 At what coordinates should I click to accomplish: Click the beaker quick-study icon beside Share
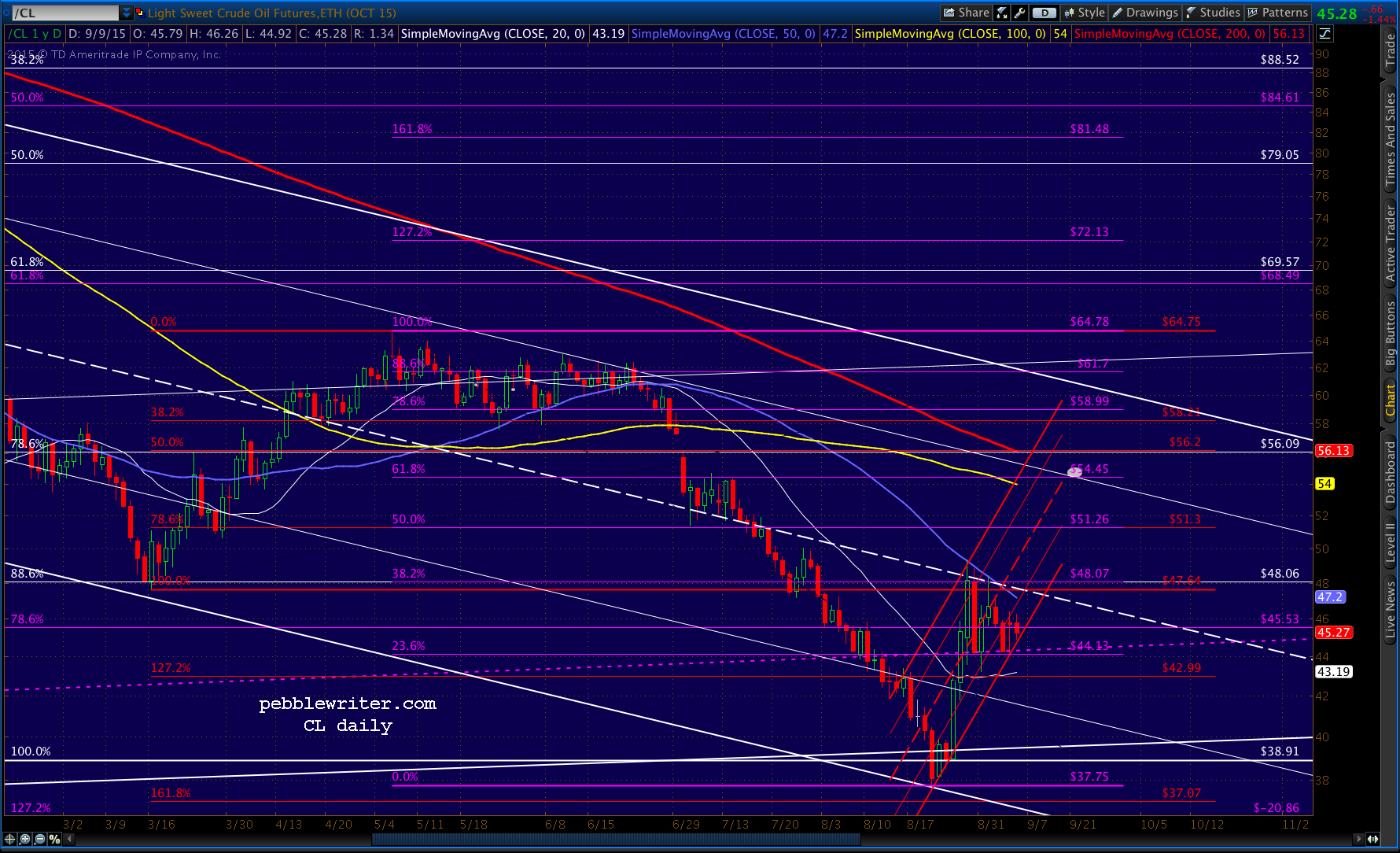1002,13
